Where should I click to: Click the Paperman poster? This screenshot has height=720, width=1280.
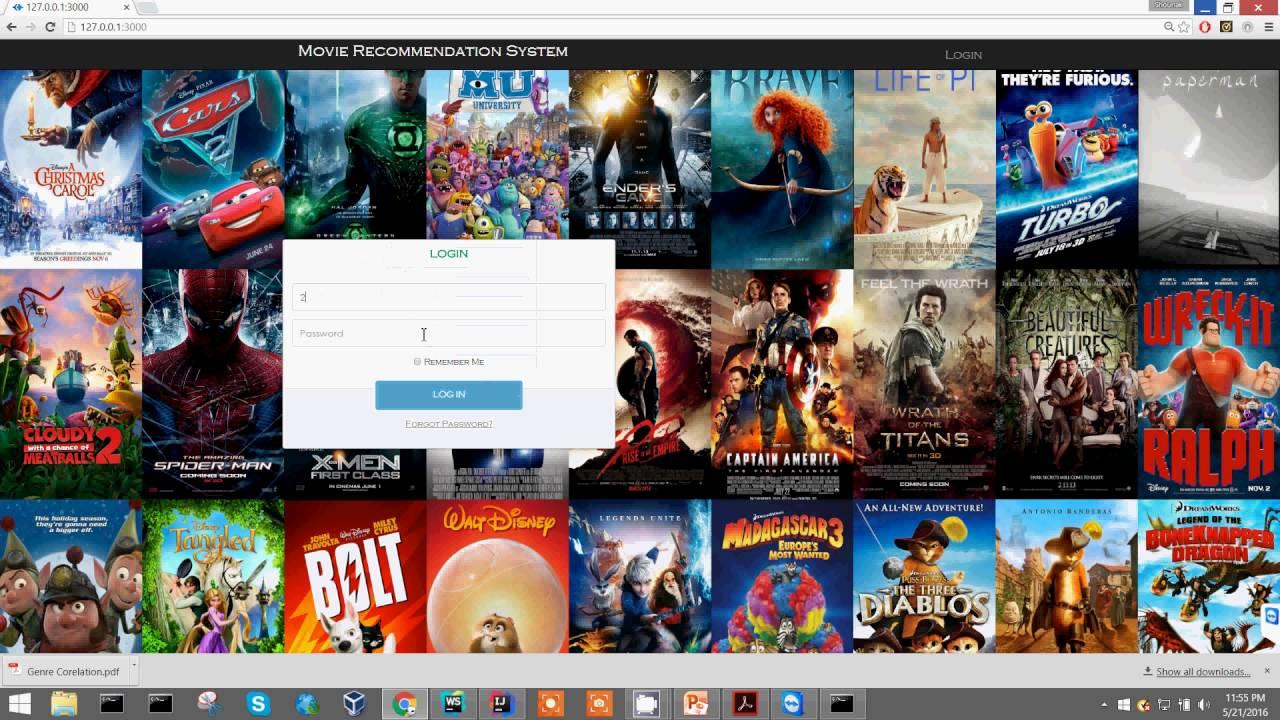tap(1209, 168)
